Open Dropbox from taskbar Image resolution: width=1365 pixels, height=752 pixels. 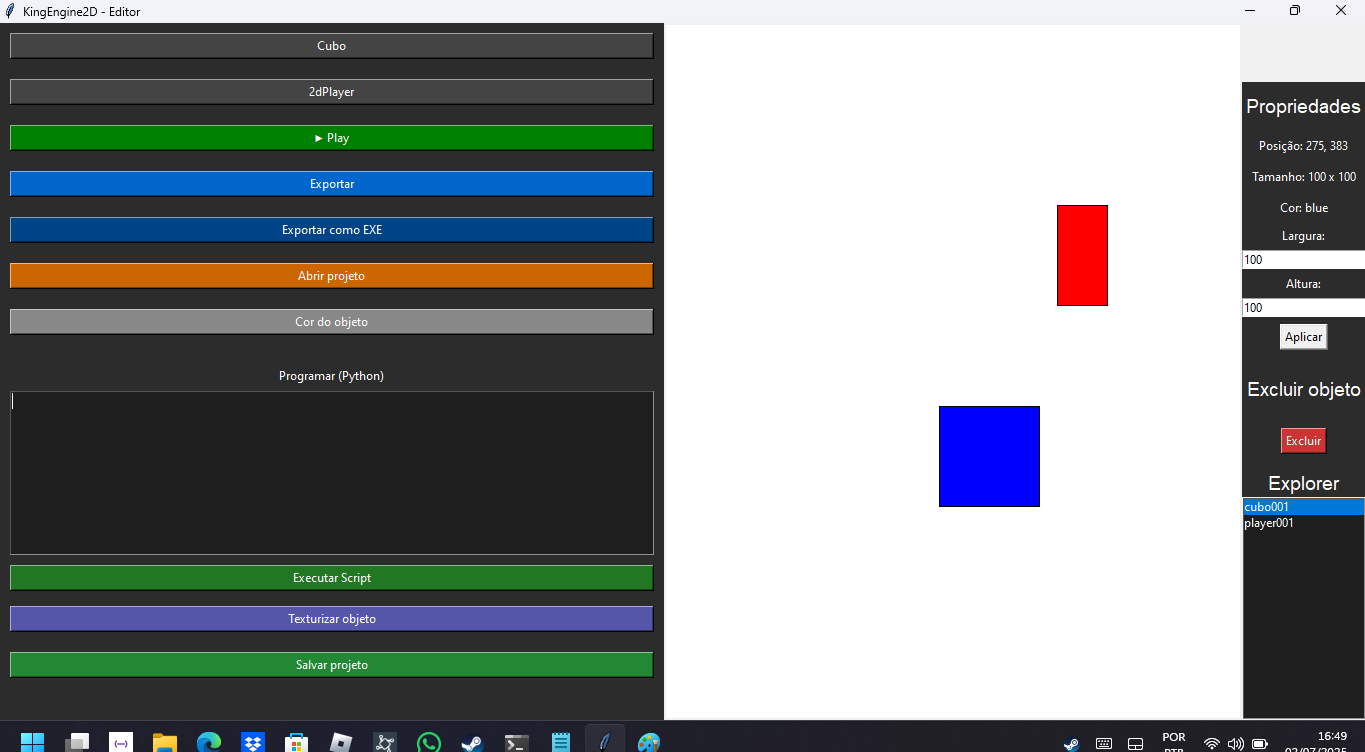coord(253,742)
